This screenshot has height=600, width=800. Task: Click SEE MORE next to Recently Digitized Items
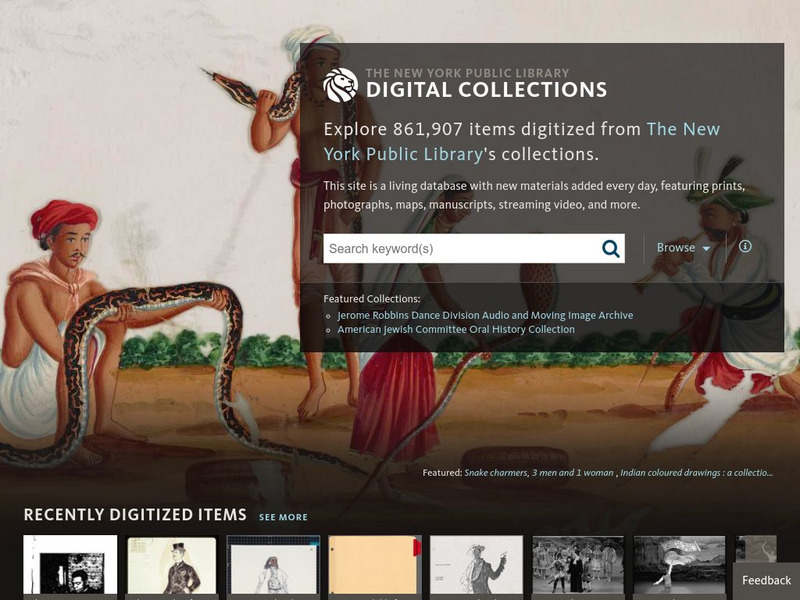tap(283, 517)
